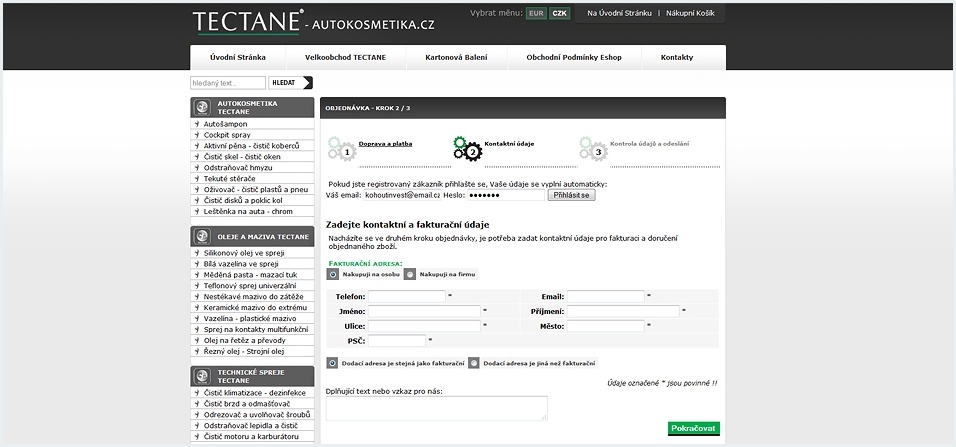The height and width of the screenshot is (447, 956).
Task: Click the Technické spreje category icon
Action: click(201, 375)
